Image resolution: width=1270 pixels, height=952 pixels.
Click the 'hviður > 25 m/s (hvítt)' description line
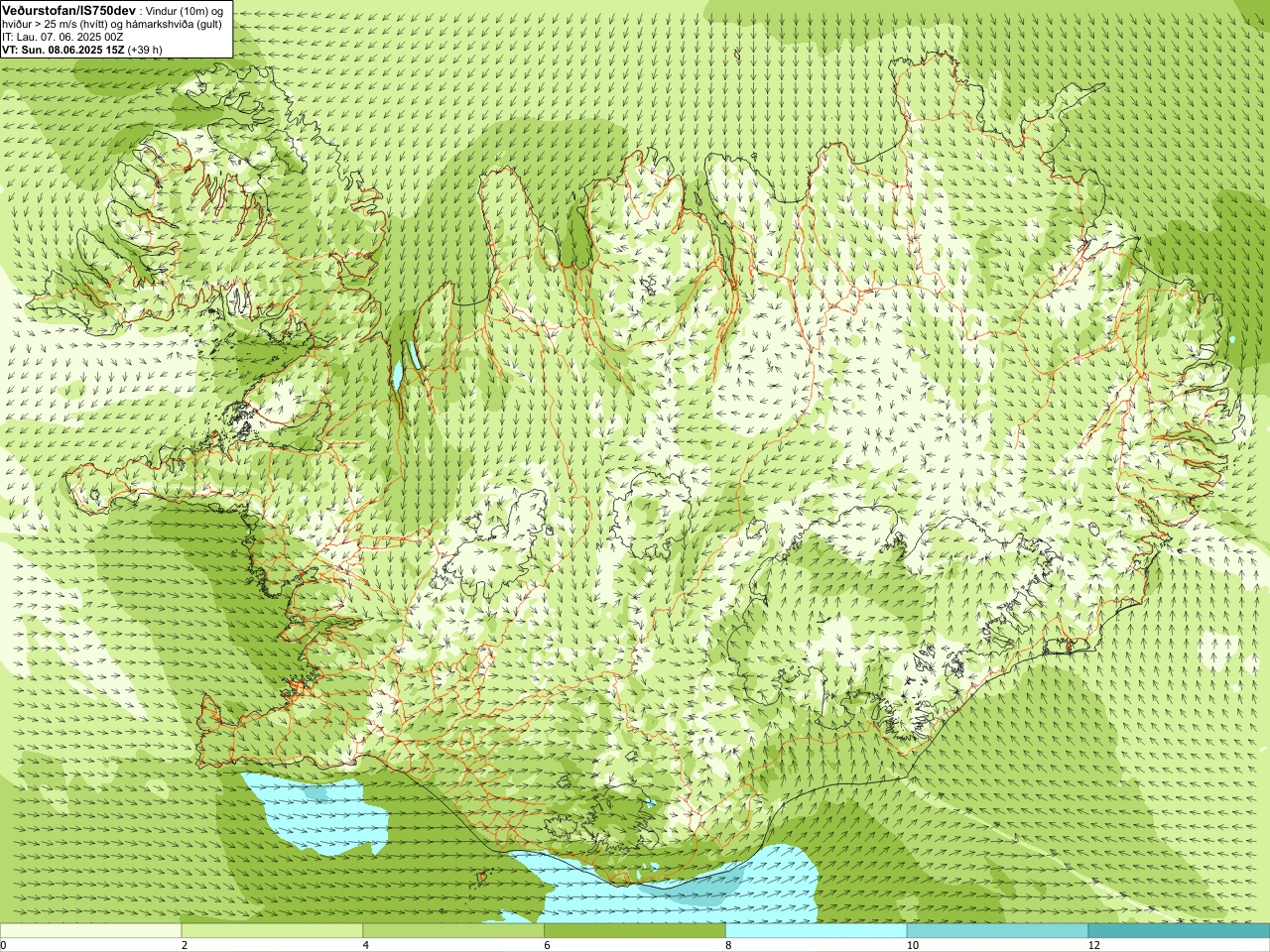112,24
